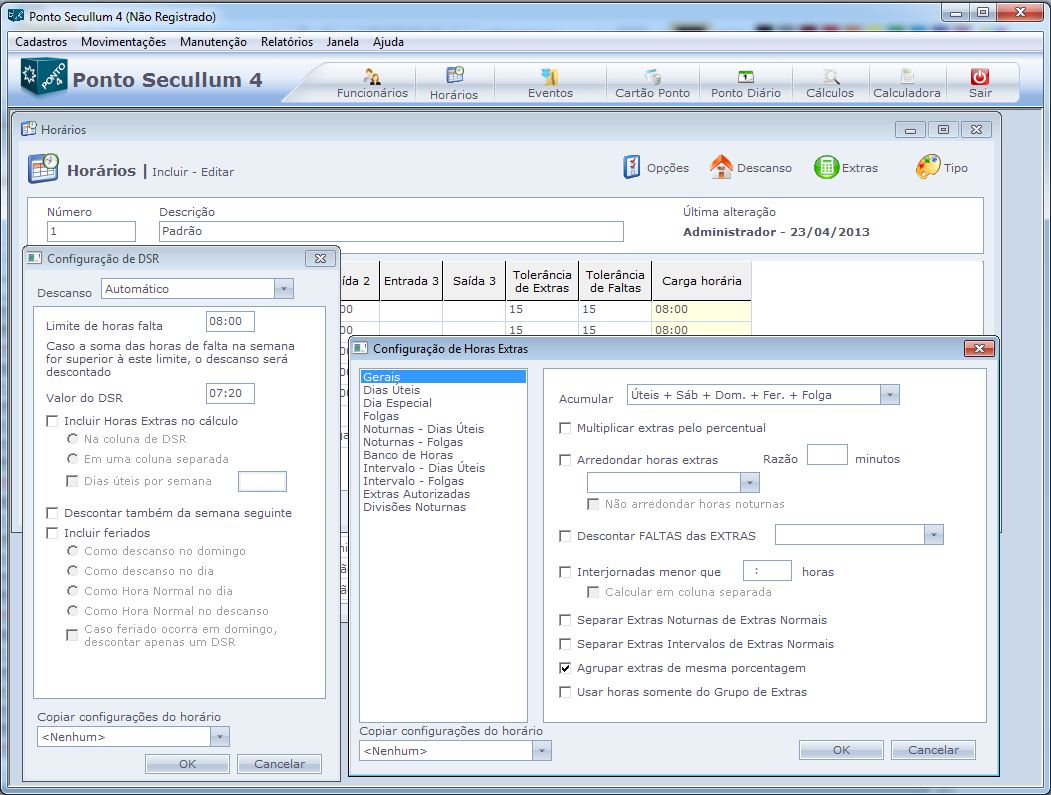
Task: Click the Ponto Secullum 4 logo cube
Action: (44, 77)
